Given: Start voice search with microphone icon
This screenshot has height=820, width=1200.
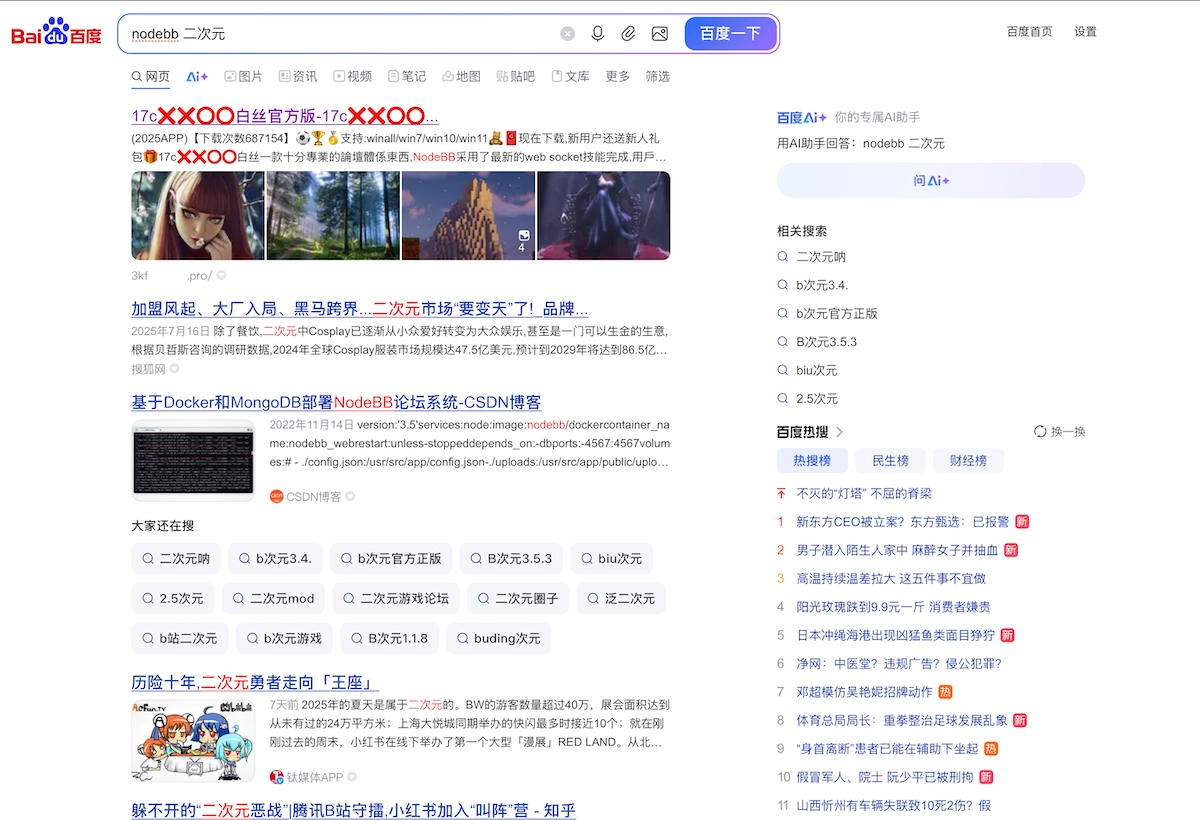Looking at the screenshot, I should click(x=598, y=34).
